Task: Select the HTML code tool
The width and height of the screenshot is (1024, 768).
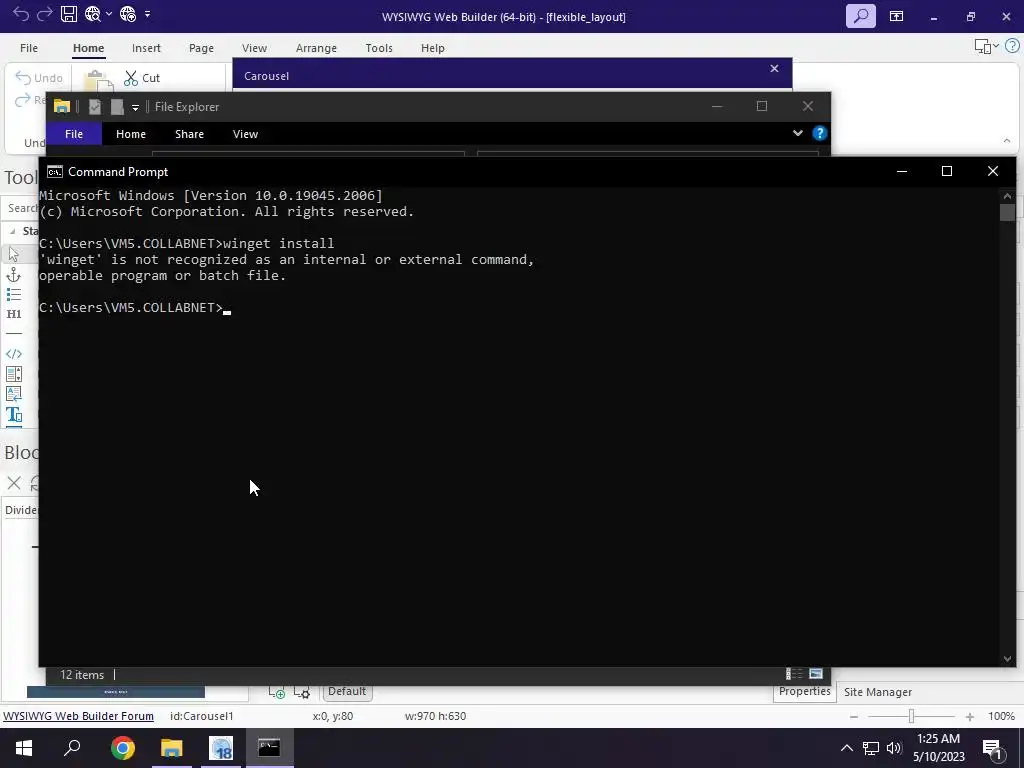Action: 14,354
